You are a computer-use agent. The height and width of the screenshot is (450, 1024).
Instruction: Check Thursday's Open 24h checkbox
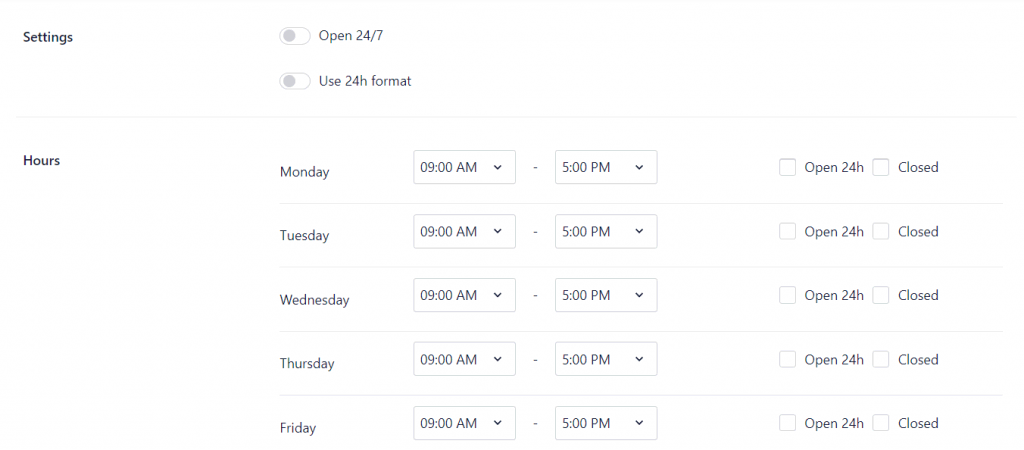tap(788, 359)
